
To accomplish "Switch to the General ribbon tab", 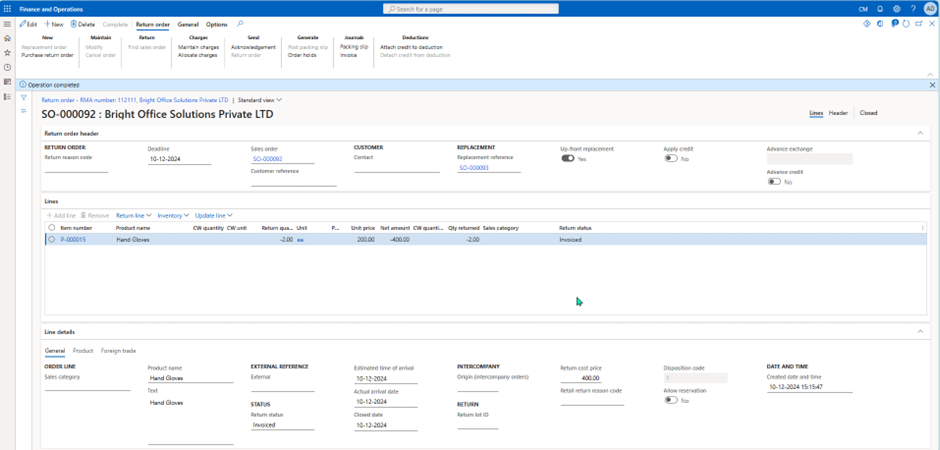I will pyautogui.click(x=188, y=25).
